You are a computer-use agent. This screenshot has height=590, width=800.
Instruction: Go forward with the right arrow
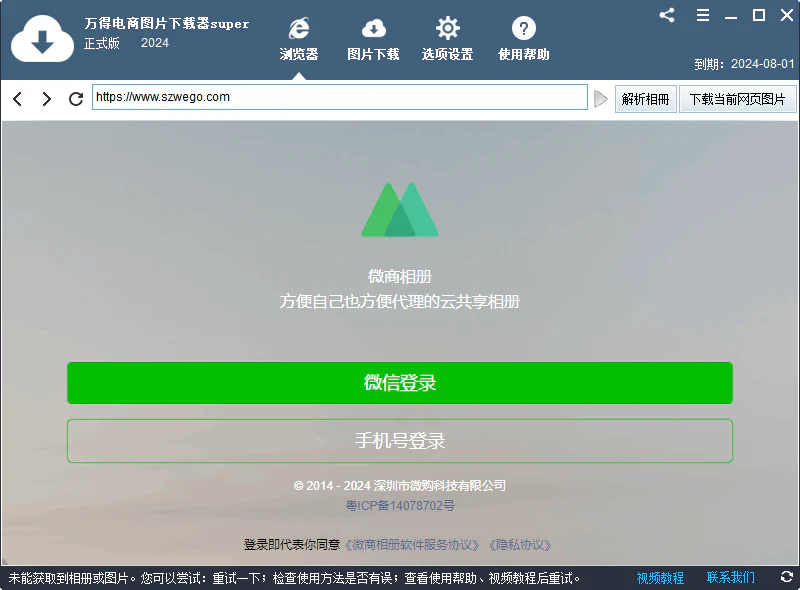46,99
